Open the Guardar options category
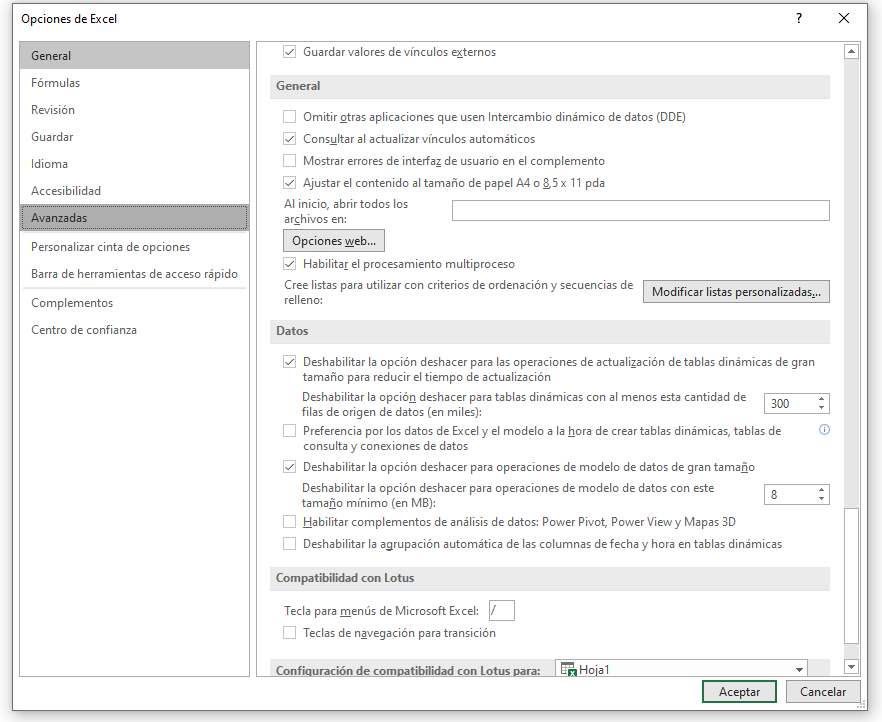Image resolution: width=882 pixels, height=722 pixels. 134,137
